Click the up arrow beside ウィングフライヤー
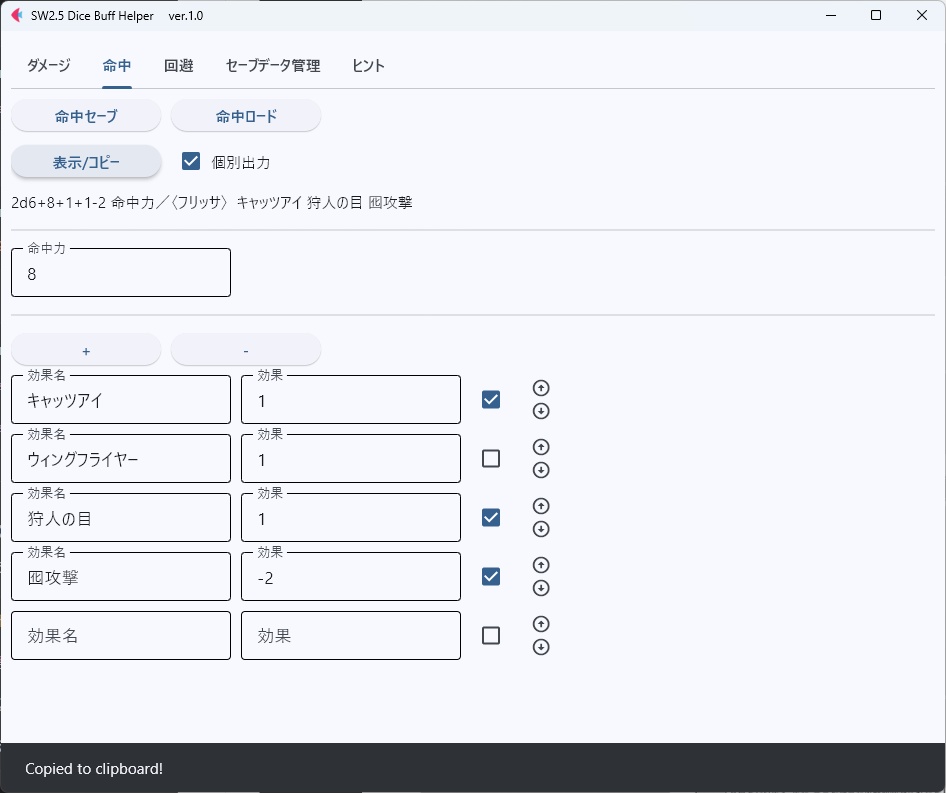The width and height of the screenshot is (946, 793). tap(541, 447)
